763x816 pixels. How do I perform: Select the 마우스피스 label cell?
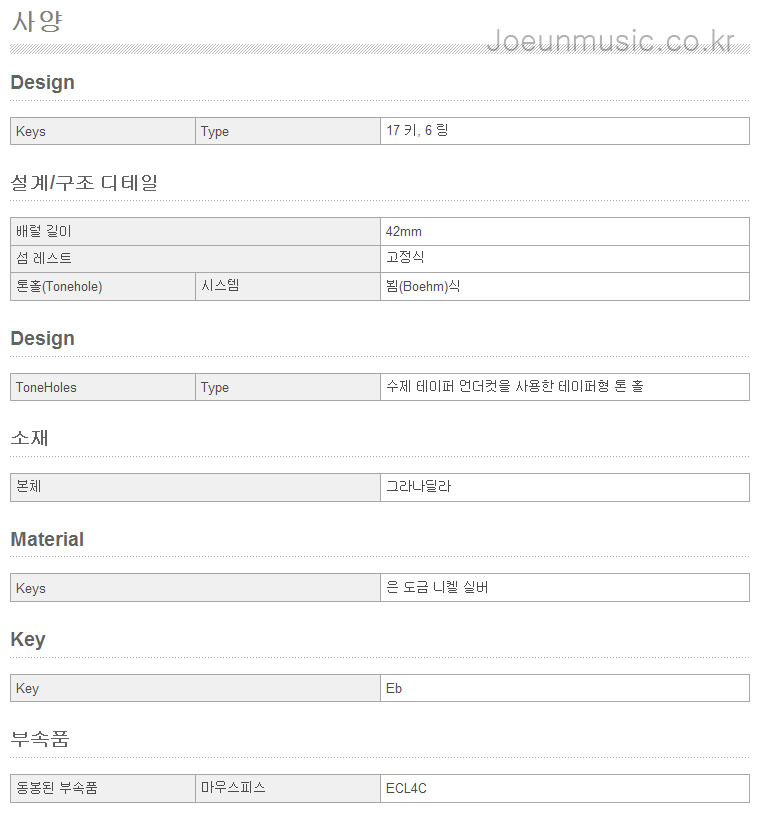coord(288,788)
